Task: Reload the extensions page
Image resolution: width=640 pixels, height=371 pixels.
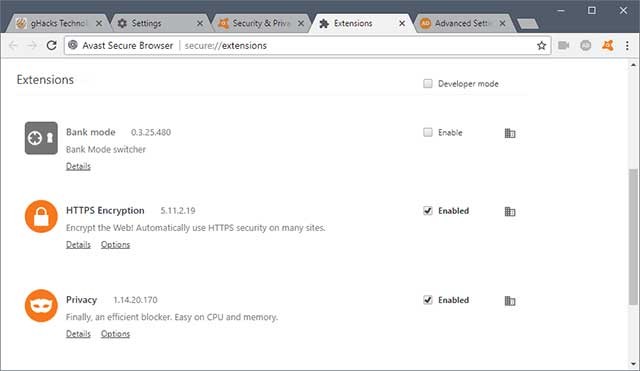Action: [x=51, y=45]
